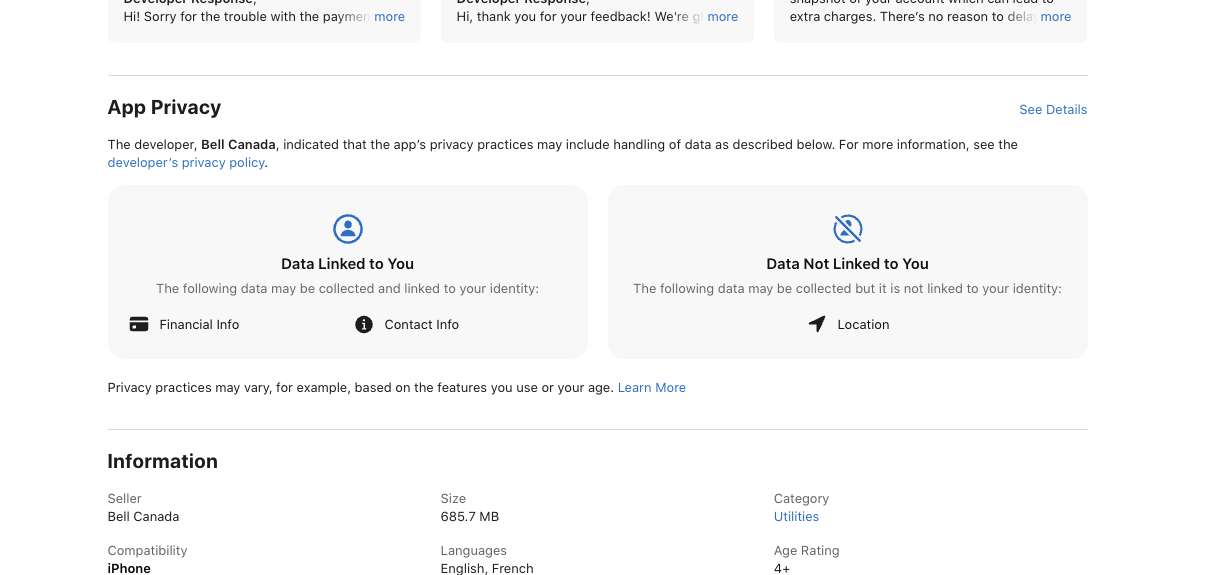This screenshot has height=575, width=1230.
Task: Click the Location label
Action: (863, 325)
